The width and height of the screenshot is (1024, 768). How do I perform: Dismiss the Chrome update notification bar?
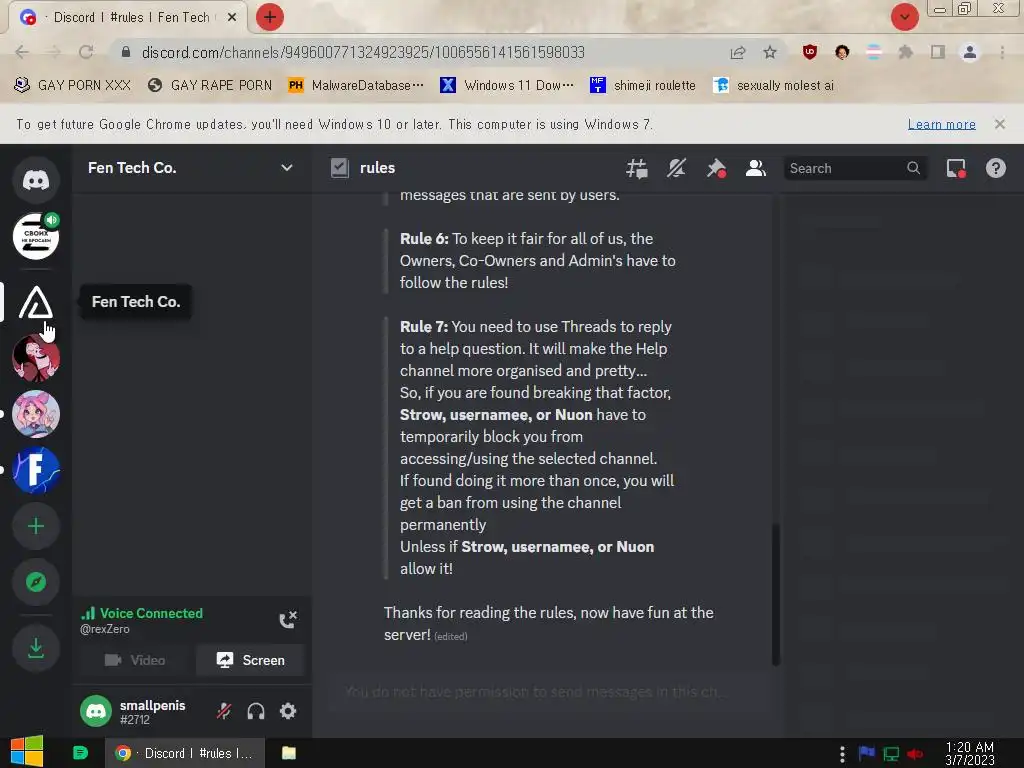pyautogui.click(x=999, y=124)
